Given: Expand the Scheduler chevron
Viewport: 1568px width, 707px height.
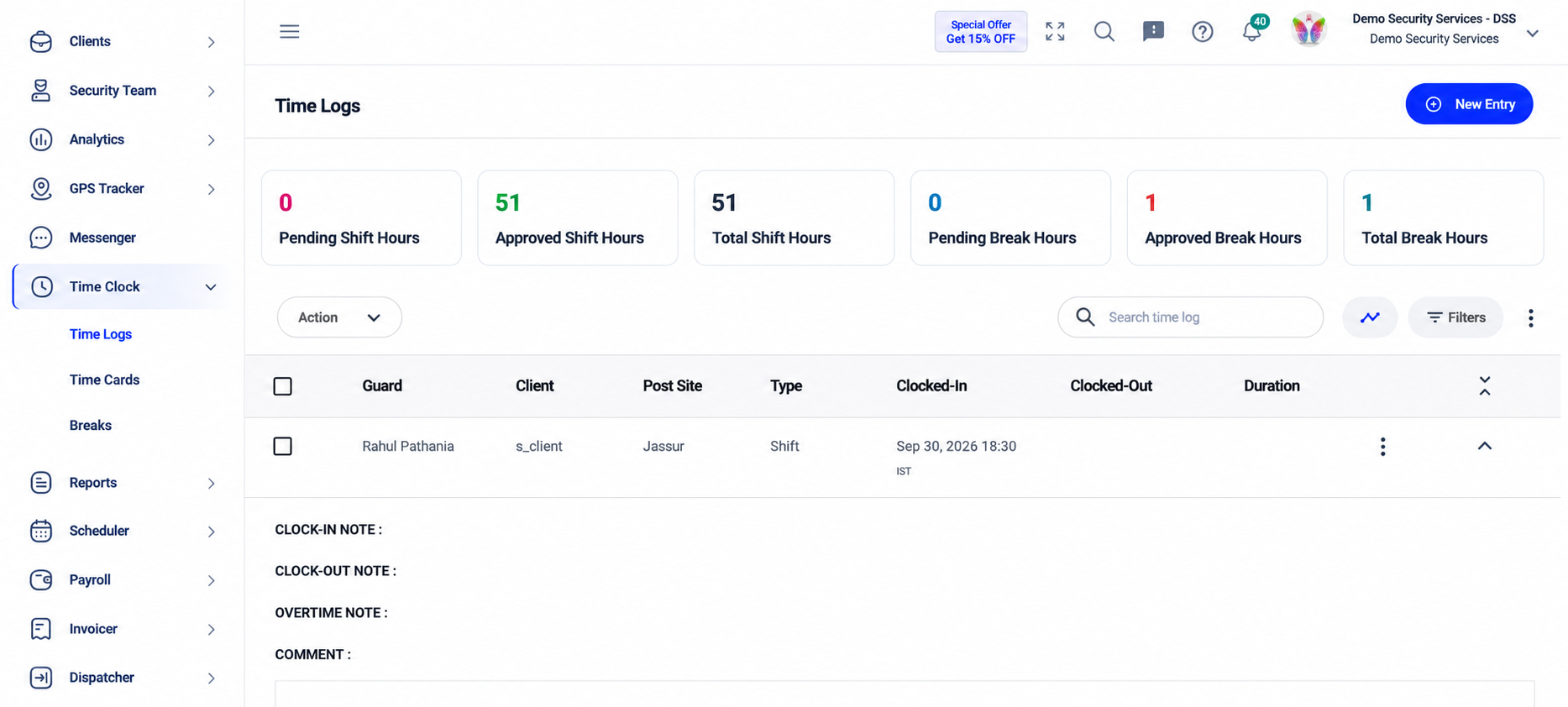Looking at the screenshot, I should [x=211, y=532].
